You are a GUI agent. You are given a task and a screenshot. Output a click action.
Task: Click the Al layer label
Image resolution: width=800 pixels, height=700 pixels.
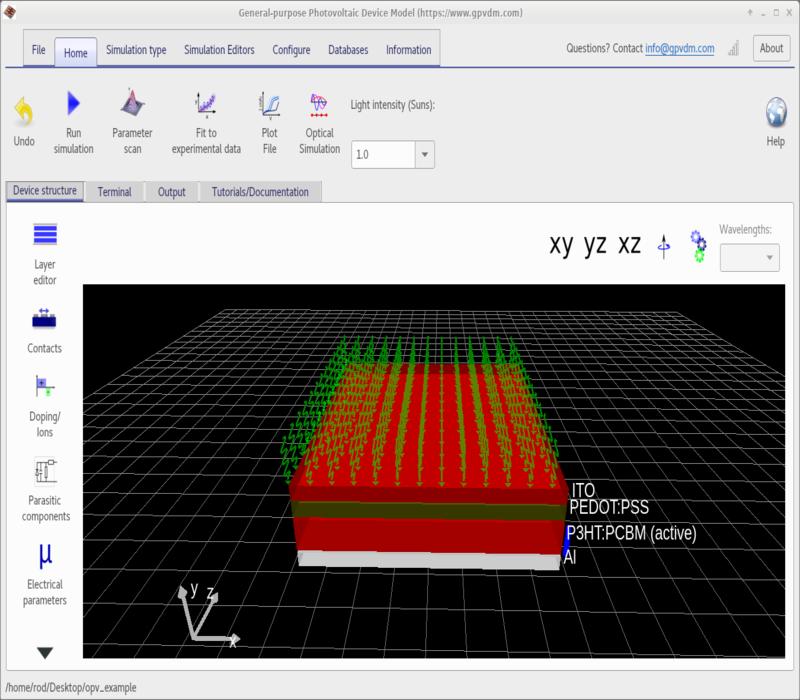tap(570, 557)
